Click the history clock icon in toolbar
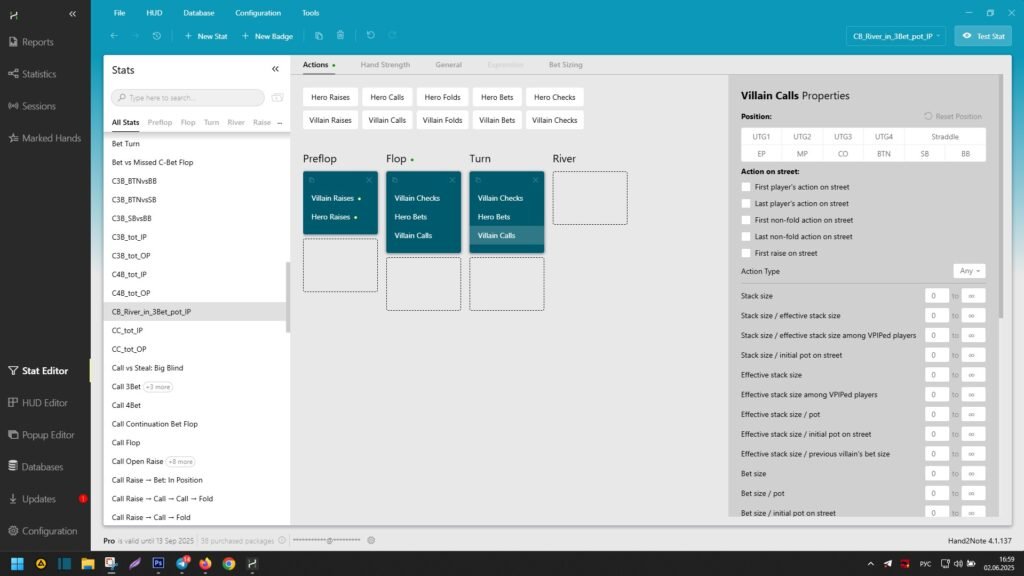 point(157,36)
